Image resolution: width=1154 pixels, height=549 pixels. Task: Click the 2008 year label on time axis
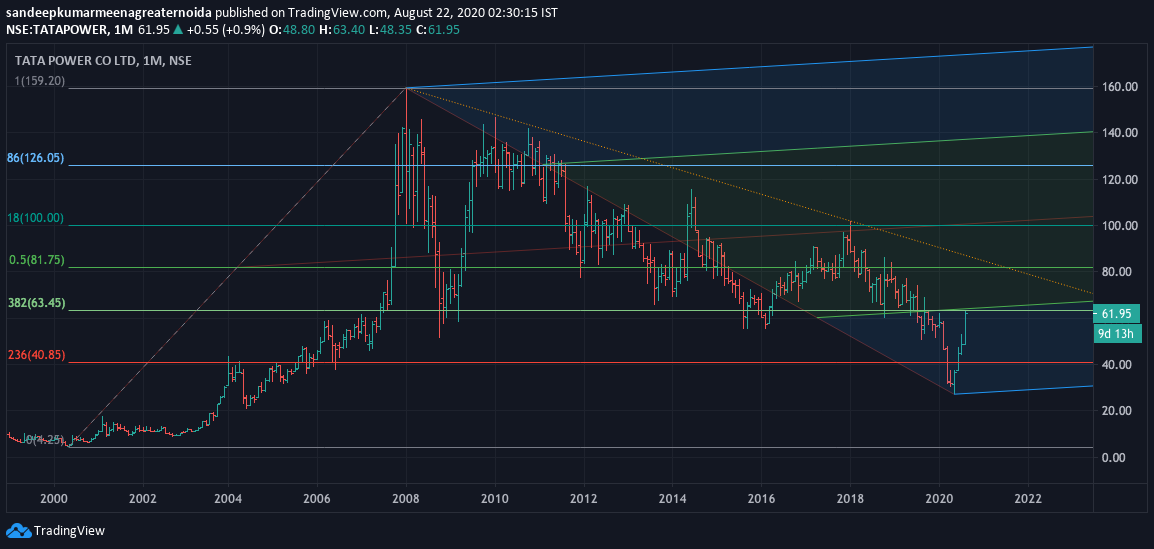(406, 499)
